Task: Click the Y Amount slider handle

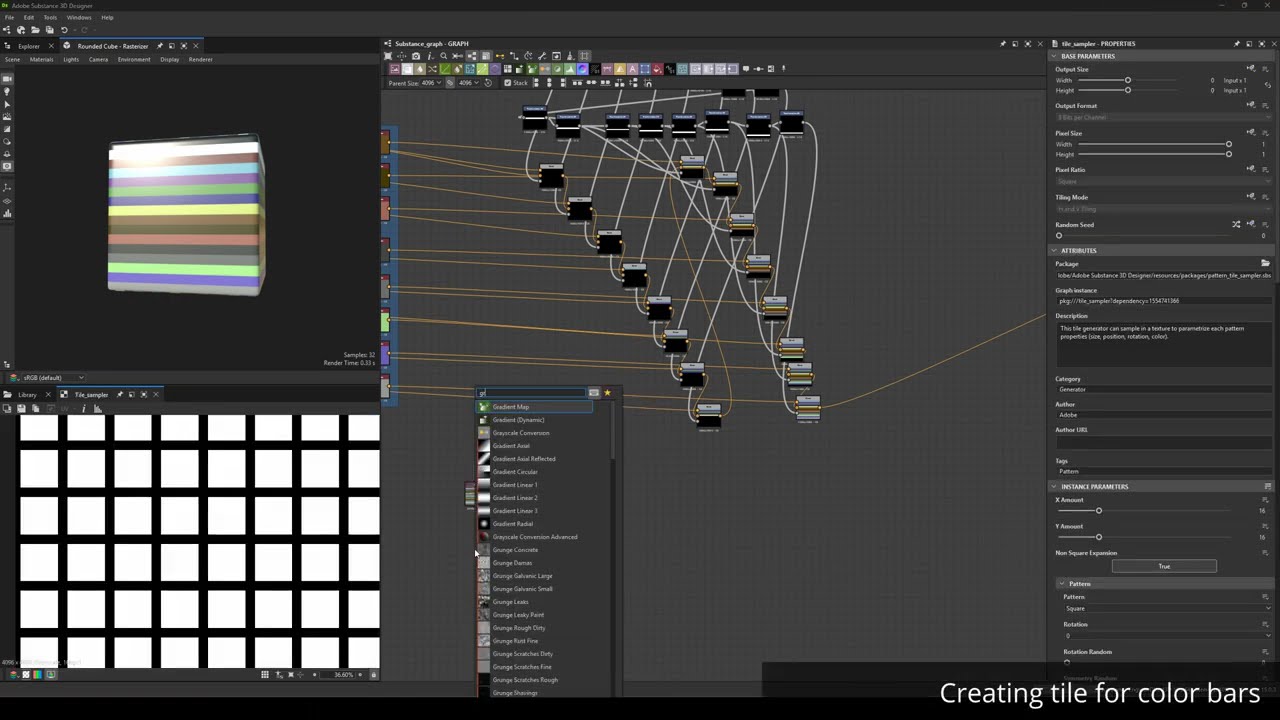Action: click(x=1099, y=537)
